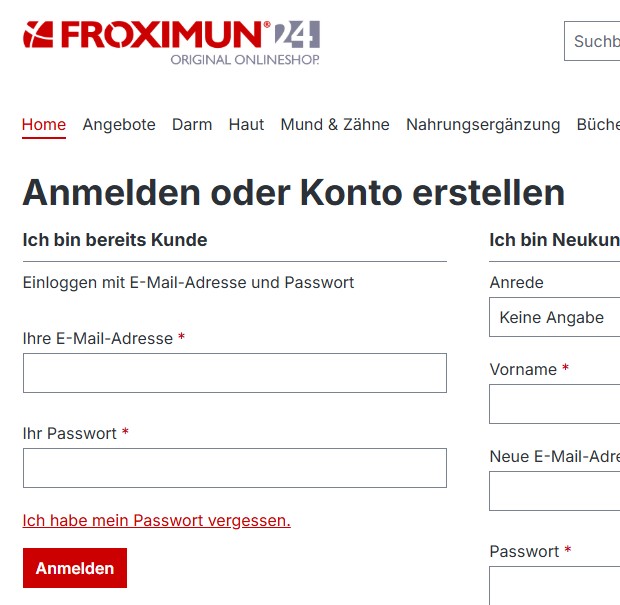Select the Haut menu item

coord(246,125)
